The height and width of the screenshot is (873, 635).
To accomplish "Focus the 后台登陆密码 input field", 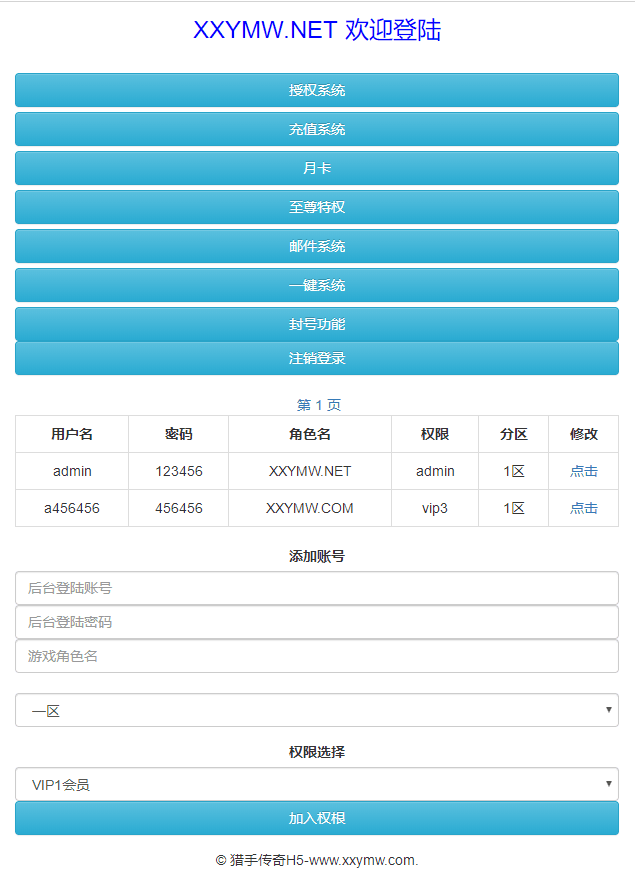I will [x=317, y=622].
